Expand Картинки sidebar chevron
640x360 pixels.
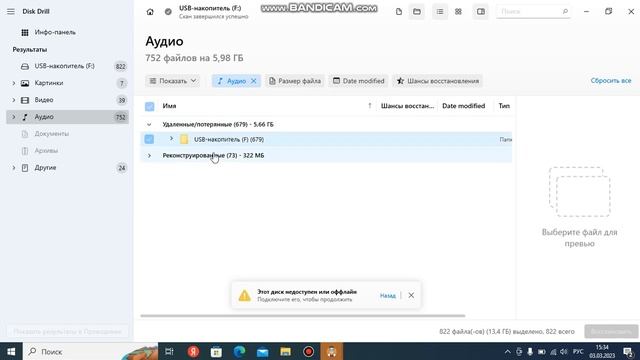click(13, 83)
